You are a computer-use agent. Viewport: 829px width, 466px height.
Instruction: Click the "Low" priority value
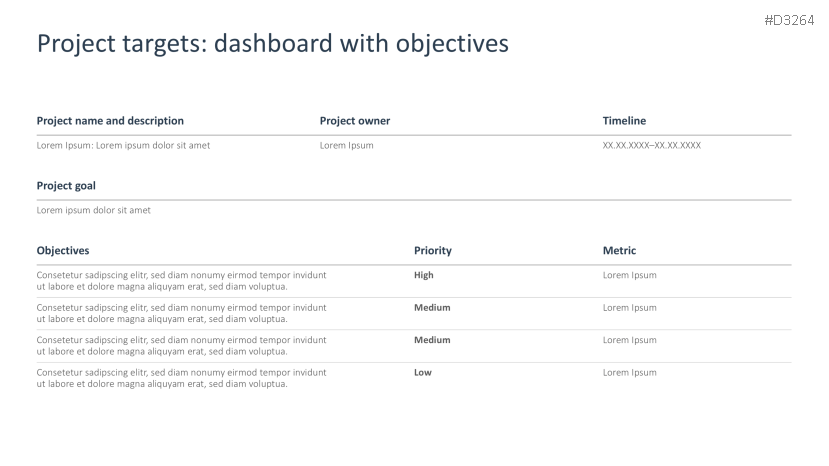tap(423, 372)
